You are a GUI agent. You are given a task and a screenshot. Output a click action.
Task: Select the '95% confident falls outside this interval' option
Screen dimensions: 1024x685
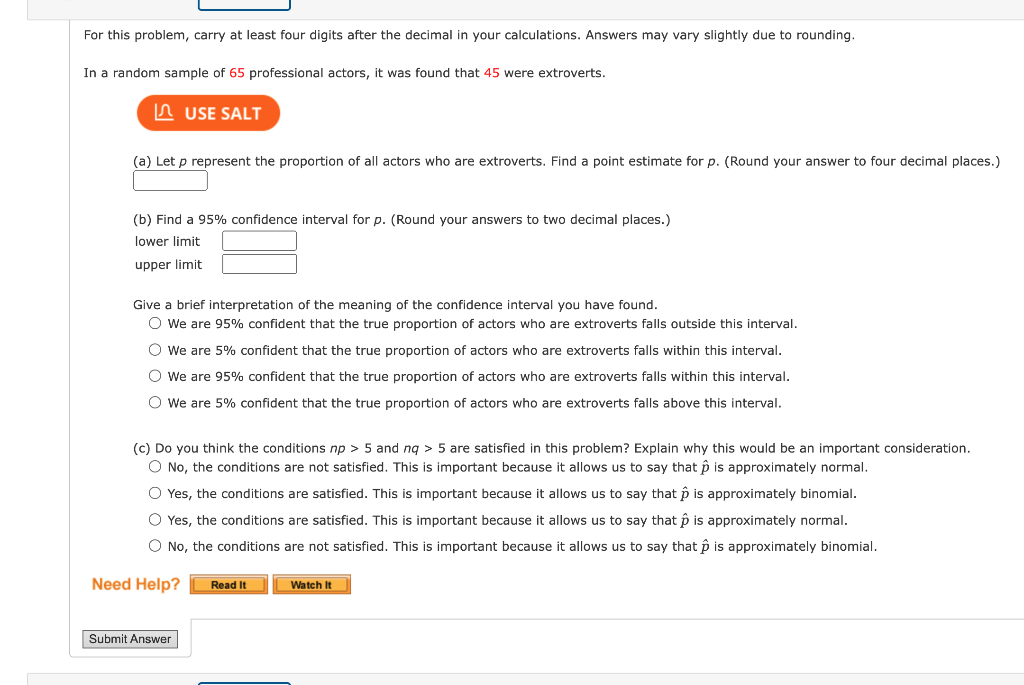coord(155,322)
